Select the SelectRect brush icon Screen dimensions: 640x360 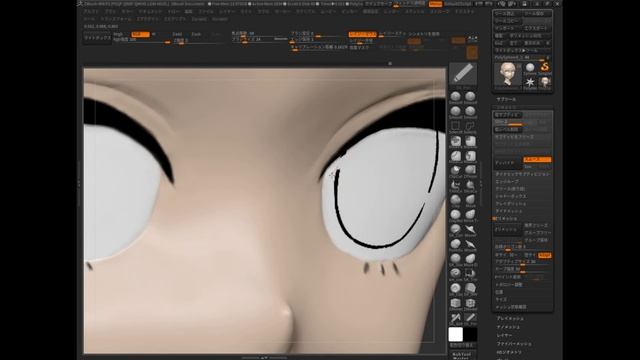click(x=456, y=127)
